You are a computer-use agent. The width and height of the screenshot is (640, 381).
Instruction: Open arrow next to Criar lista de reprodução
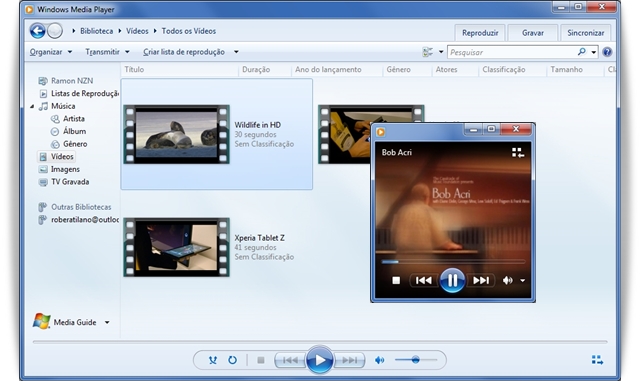point(236,52)
